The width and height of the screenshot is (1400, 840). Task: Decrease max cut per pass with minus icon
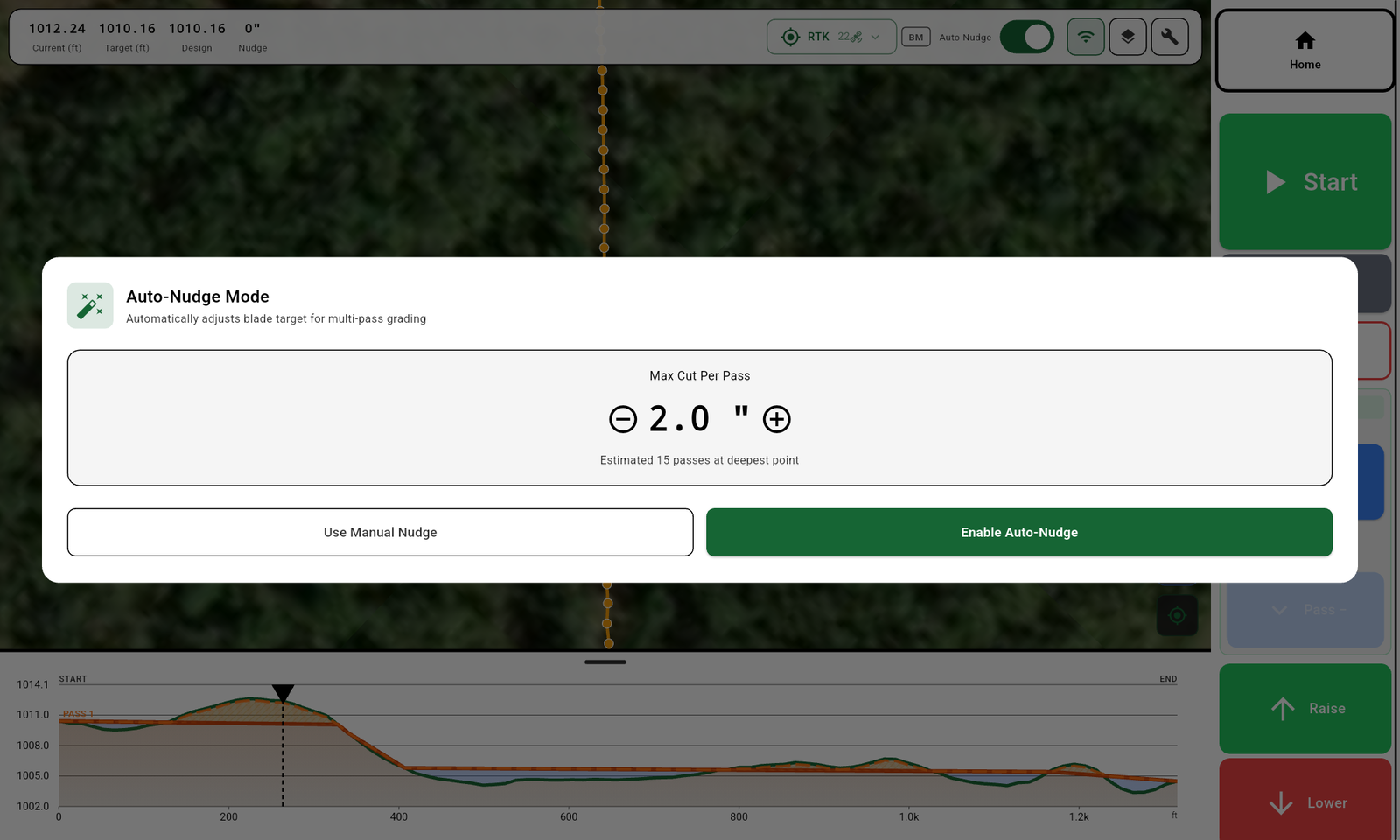tap(623, 419)
